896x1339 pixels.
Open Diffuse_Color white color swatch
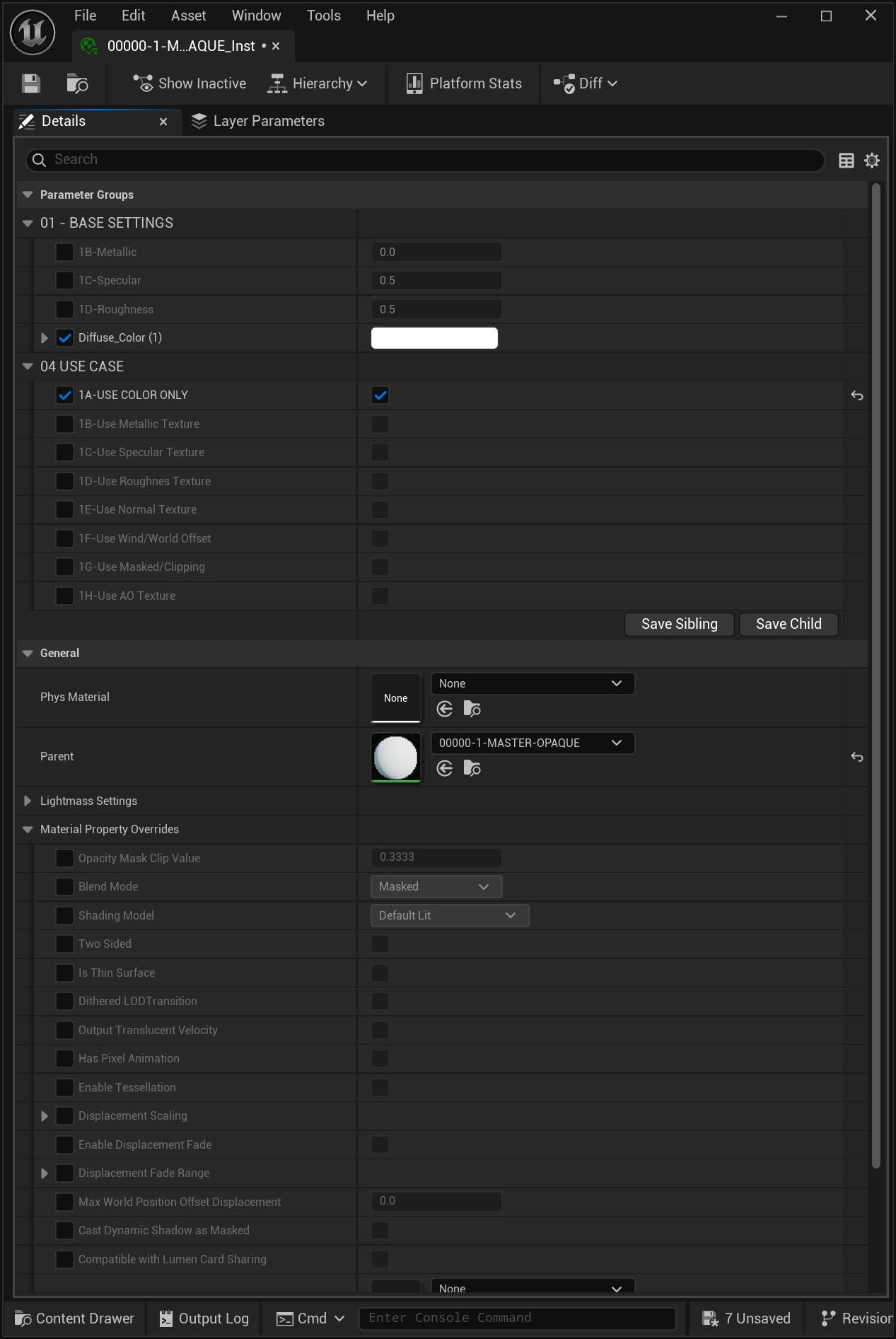coord(434,338)
